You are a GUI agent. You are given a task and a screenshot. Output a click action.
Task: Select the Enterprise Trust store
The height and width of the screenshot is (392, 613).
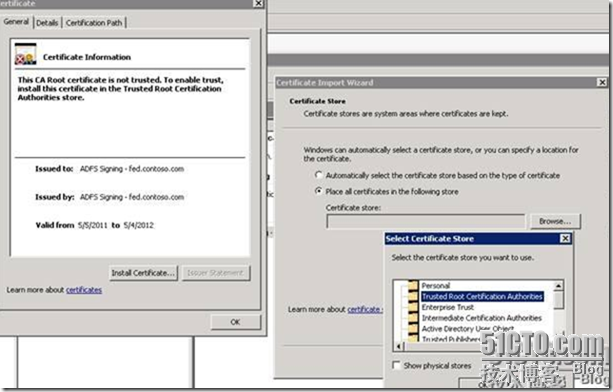[448, 307]
